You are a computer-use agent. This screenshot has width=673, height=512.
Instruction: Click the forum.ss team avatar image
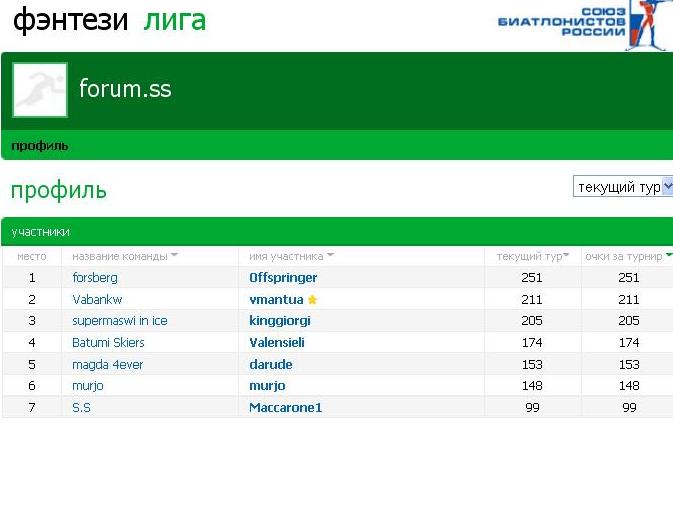pos(40,90)
